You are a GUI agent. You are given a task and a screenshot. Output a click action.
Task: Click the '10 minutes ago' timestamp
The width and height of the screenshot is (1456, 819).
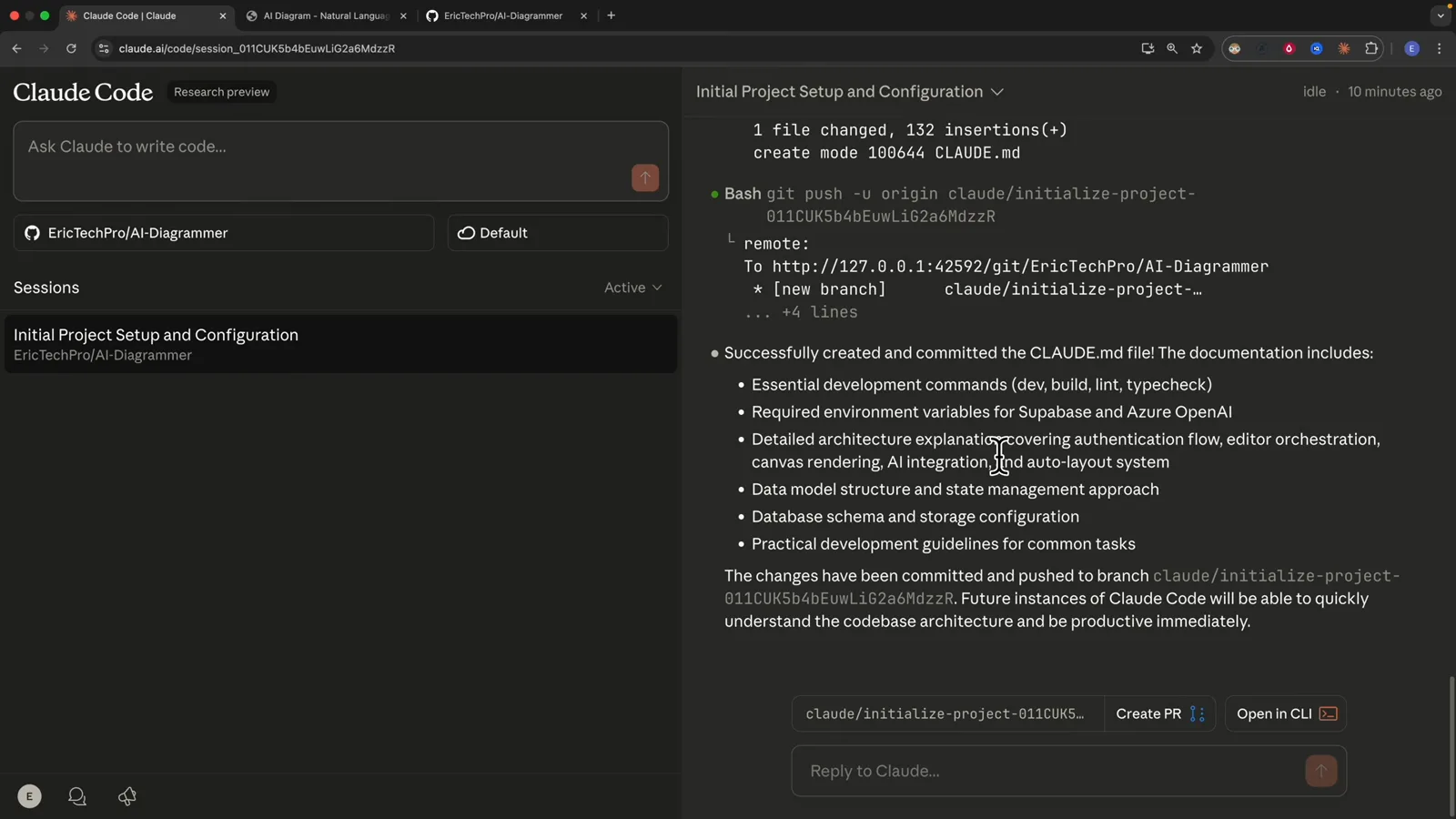pos(1394,92)
